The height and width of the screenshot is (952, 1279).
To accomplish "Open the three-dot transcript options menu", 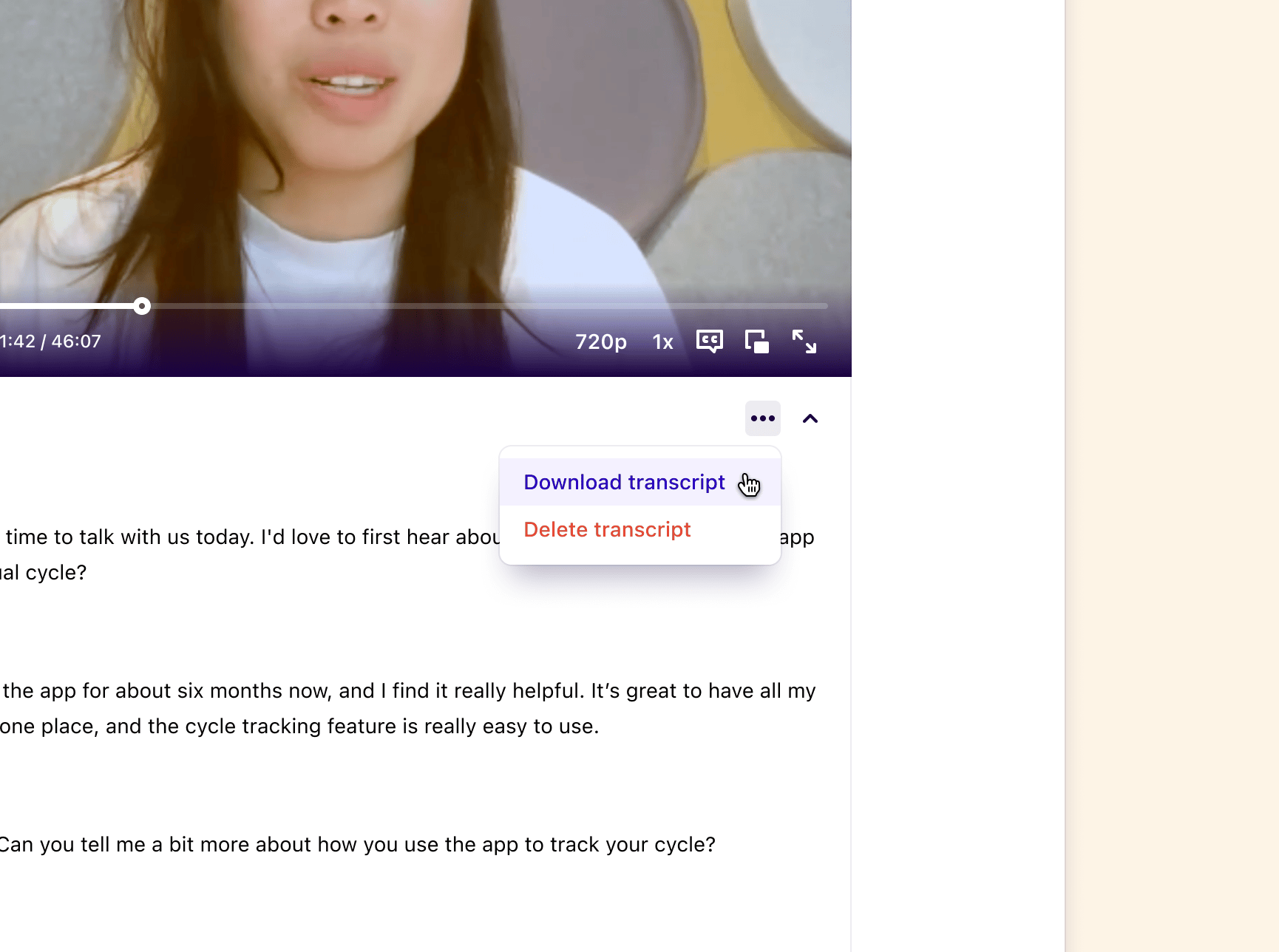I will [x=763, y=418].
